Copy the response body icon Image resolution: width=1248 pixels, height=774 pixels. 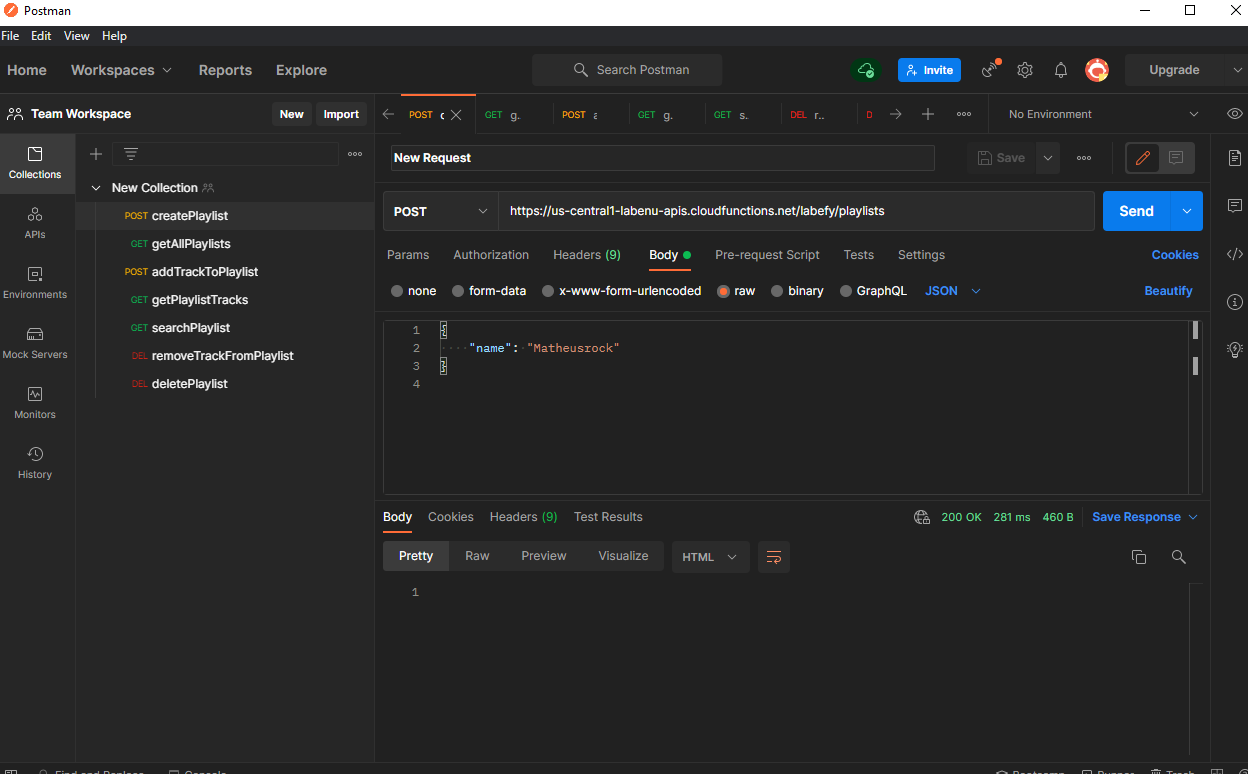click(x=1139, y=557)
